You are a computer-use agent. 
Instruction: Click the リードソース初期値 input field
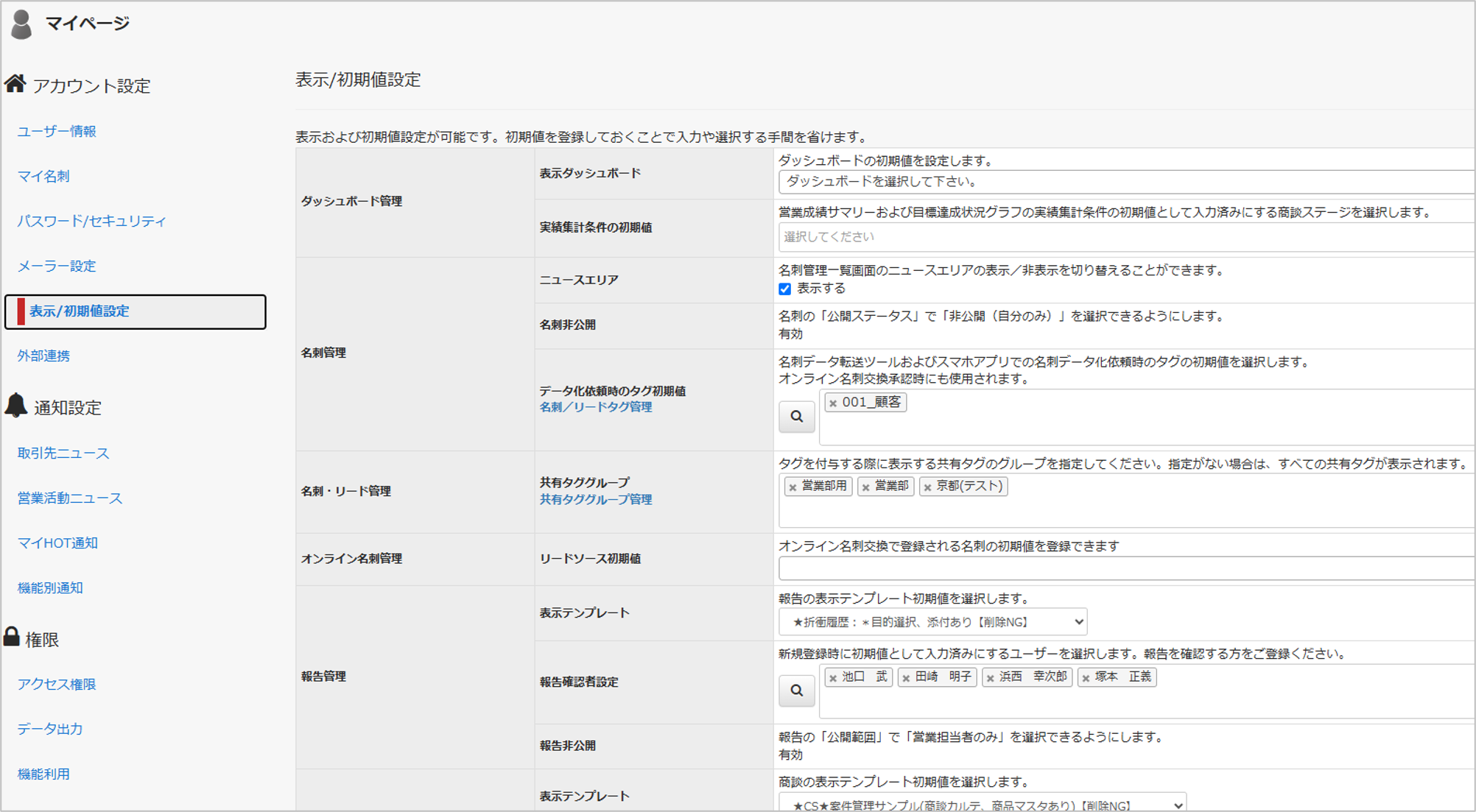click(x=1126, y=568)
